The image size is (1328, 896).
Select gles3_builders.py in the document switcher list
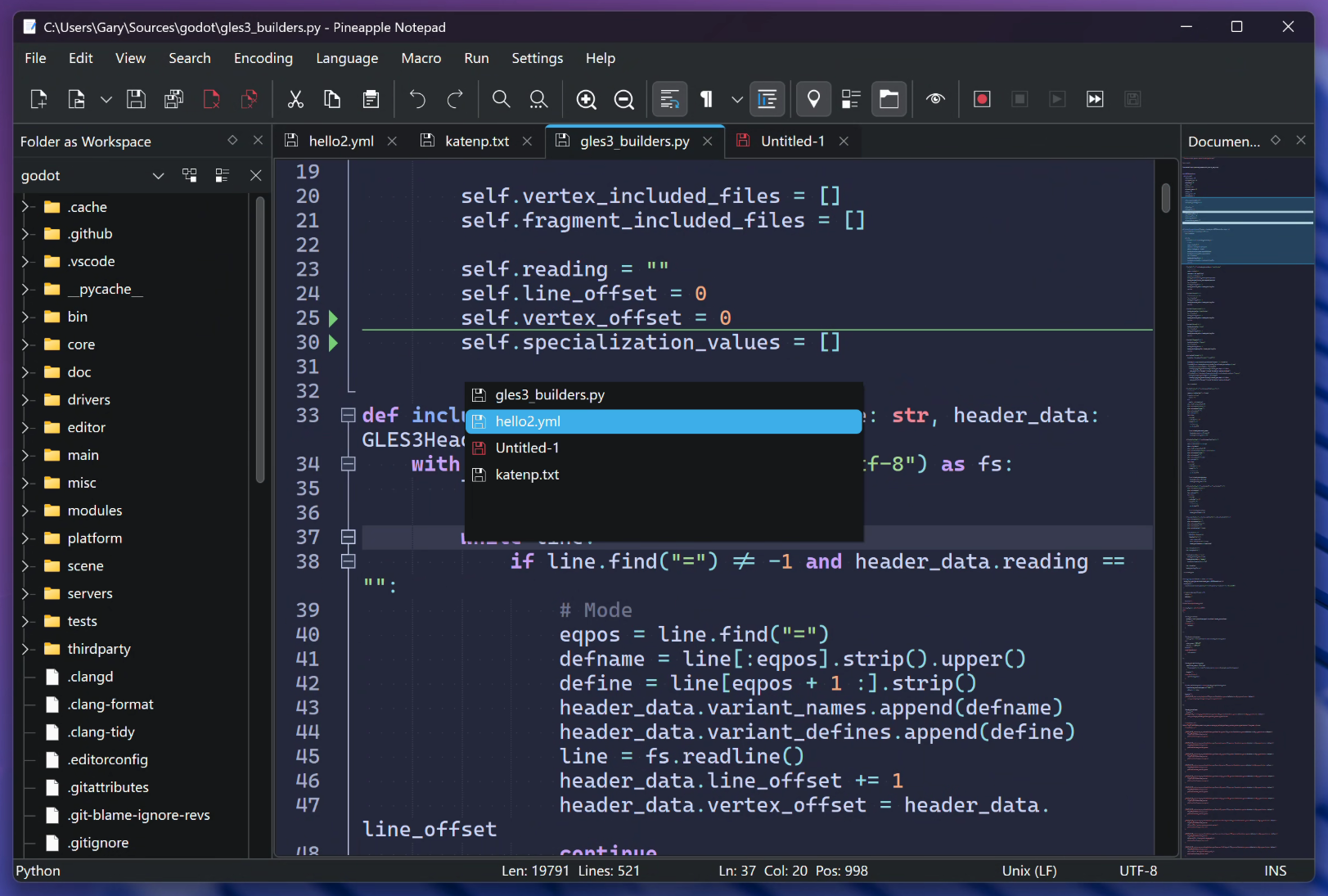coord(664,394)
